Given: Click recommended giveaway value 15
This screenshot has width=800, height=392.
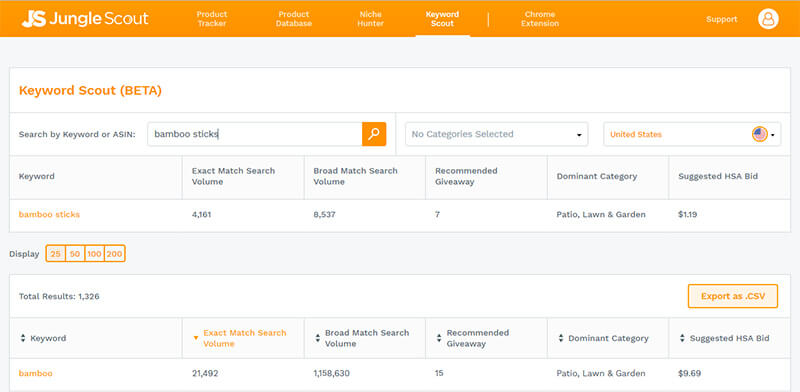Looking at the screenshot, I should [439, 373].
